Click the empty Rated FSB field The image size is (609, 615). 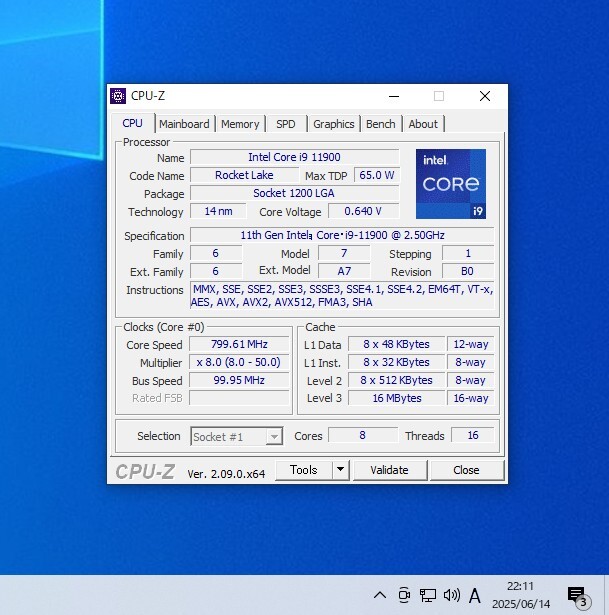pyautogui.click(x=239, y=398)
